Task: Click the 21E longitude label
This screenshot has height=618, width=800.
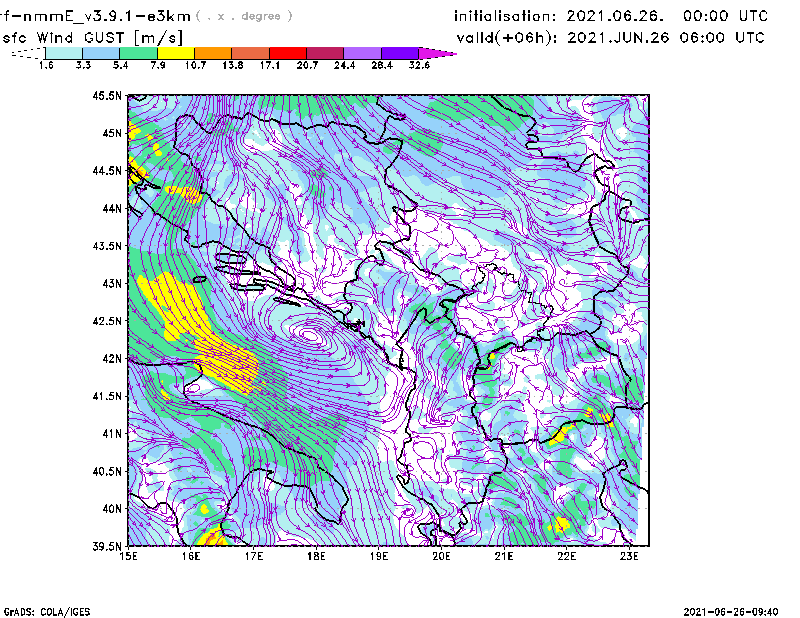Action: [504, 556]
